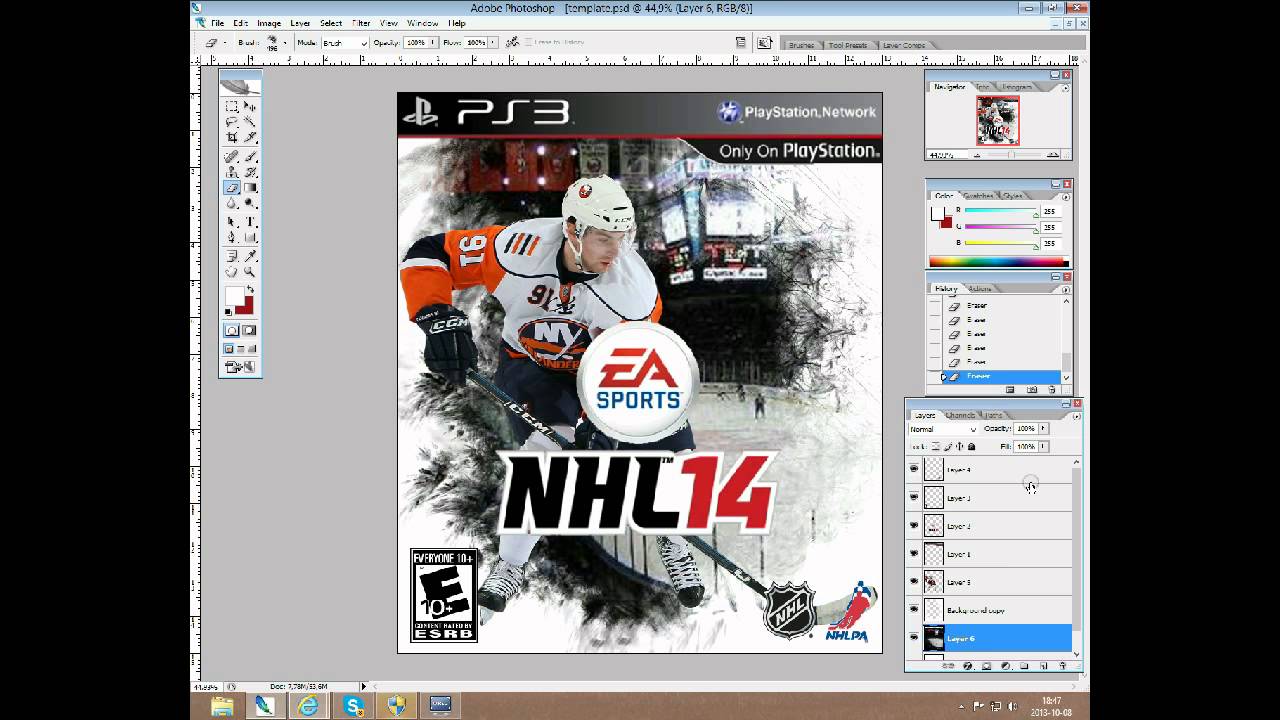Click the Navigator zoom slider
This screenshot has height=720, width=1280.
[1011, 155]
